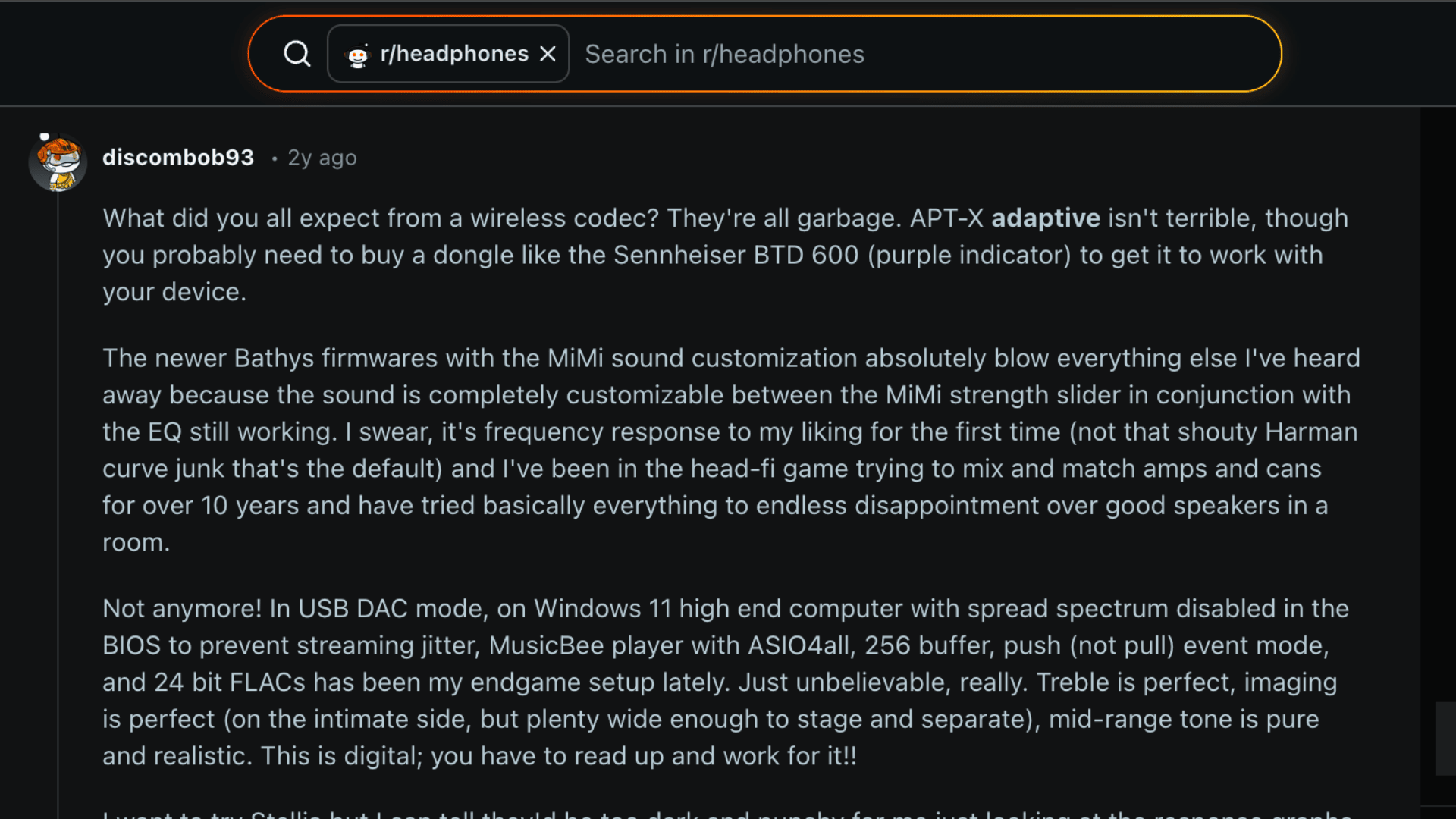This screenshot has width=1456, height=819.
Task: Click the 2y ago timestamp
Action: (321, 158)
